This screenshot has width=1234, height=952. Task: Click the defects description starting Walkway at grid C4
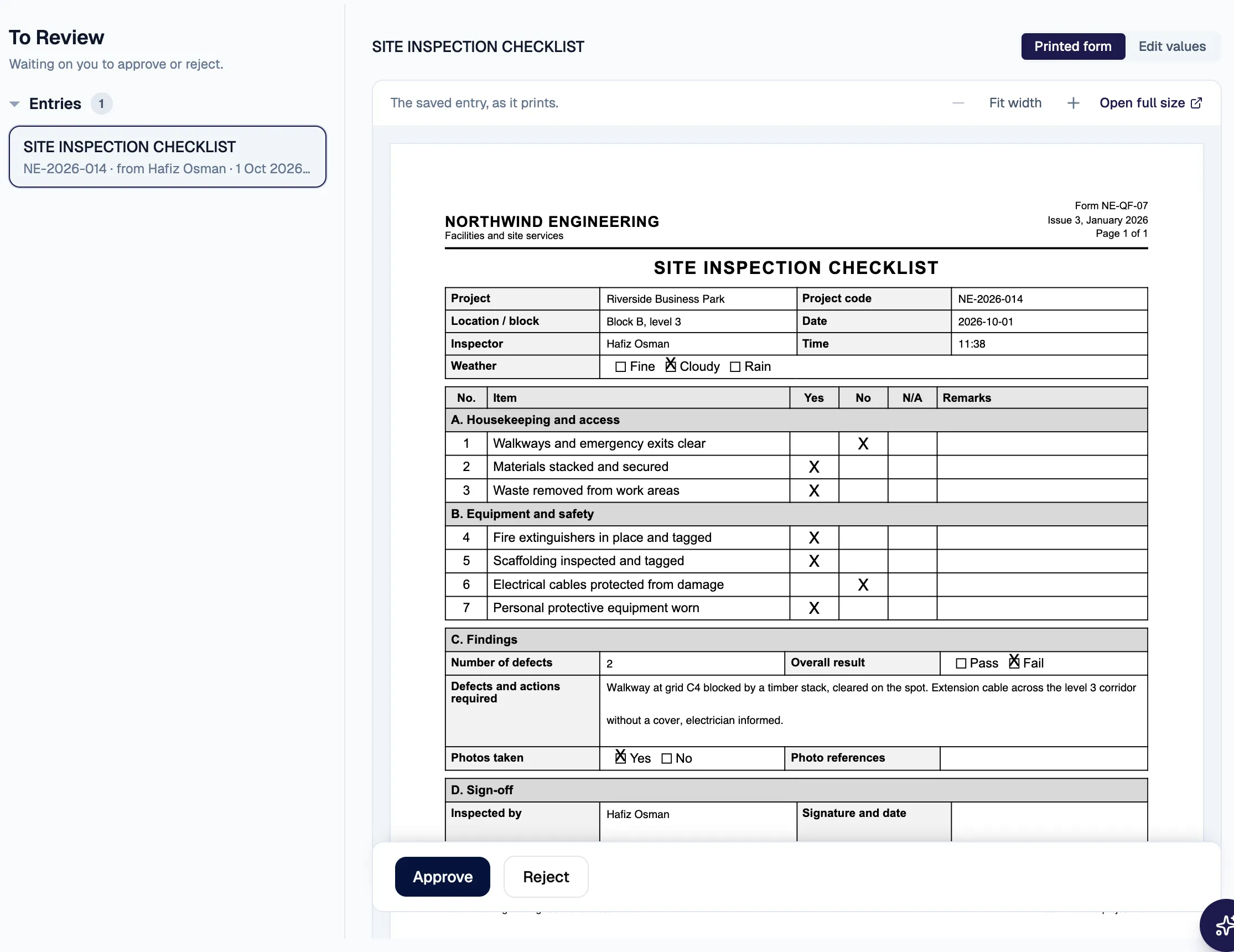[870, 704]
